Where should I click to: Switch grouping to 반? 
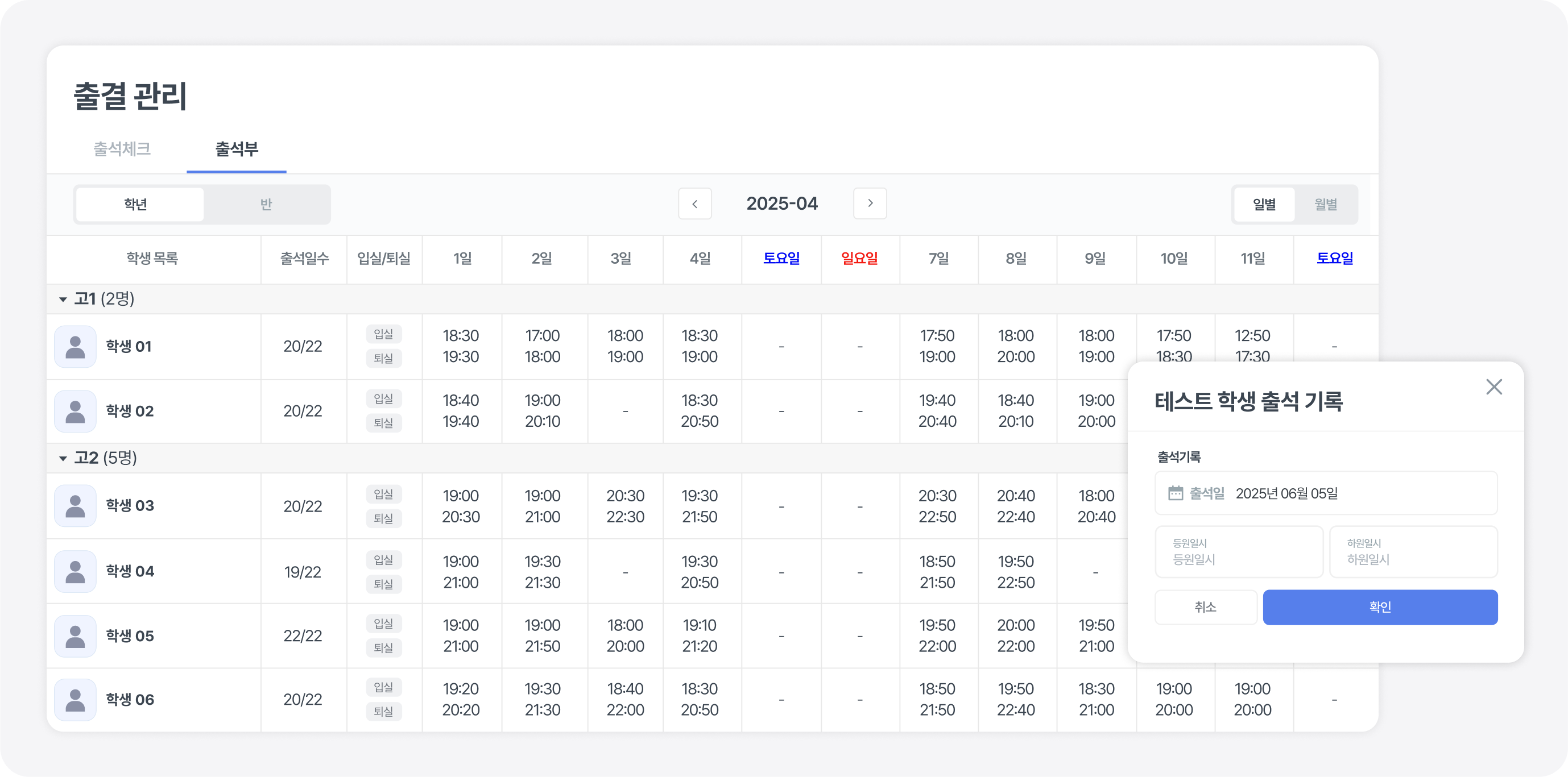tap(266, 205)
